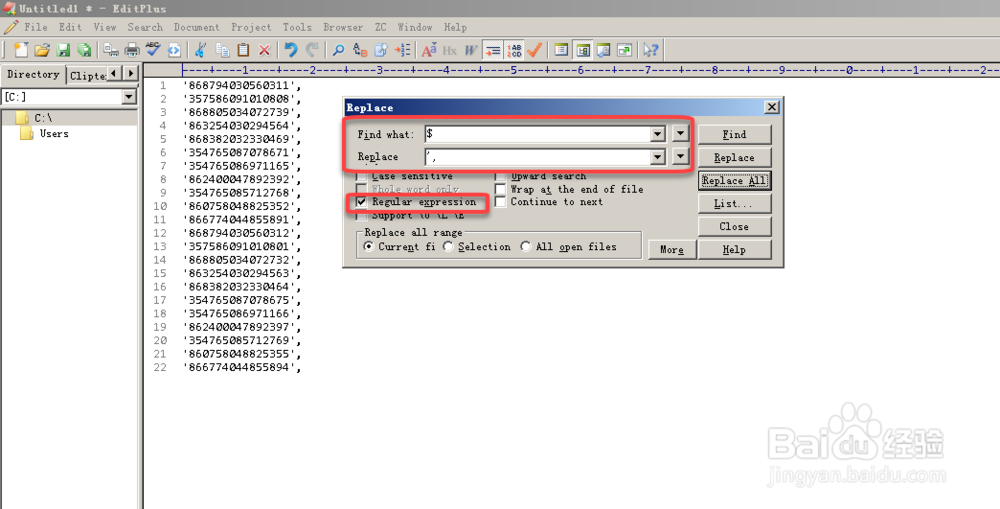Click inside the Find what input field
Viewport: 1000px width, 509px height.
pyautogui.click(x=538, y=134)
